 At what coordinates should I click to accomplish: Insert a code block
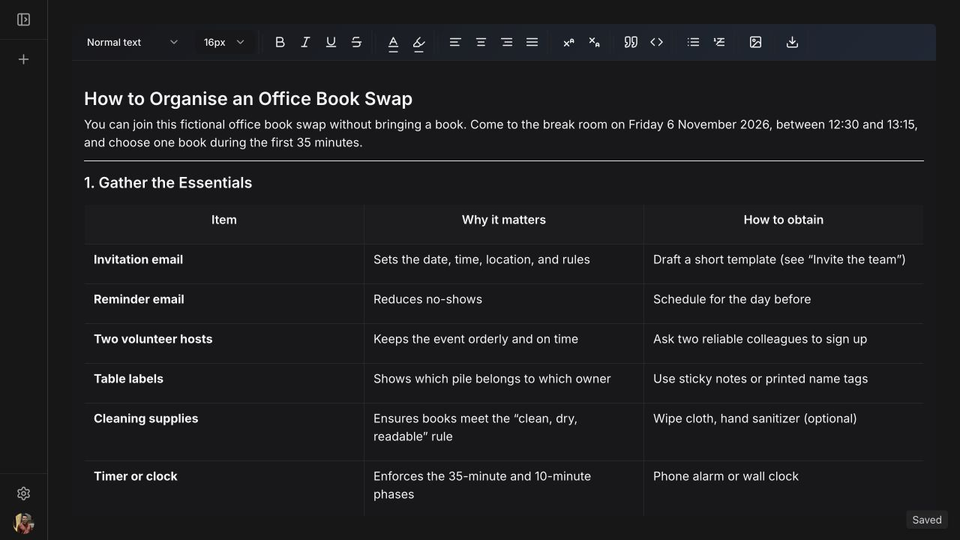656,42
